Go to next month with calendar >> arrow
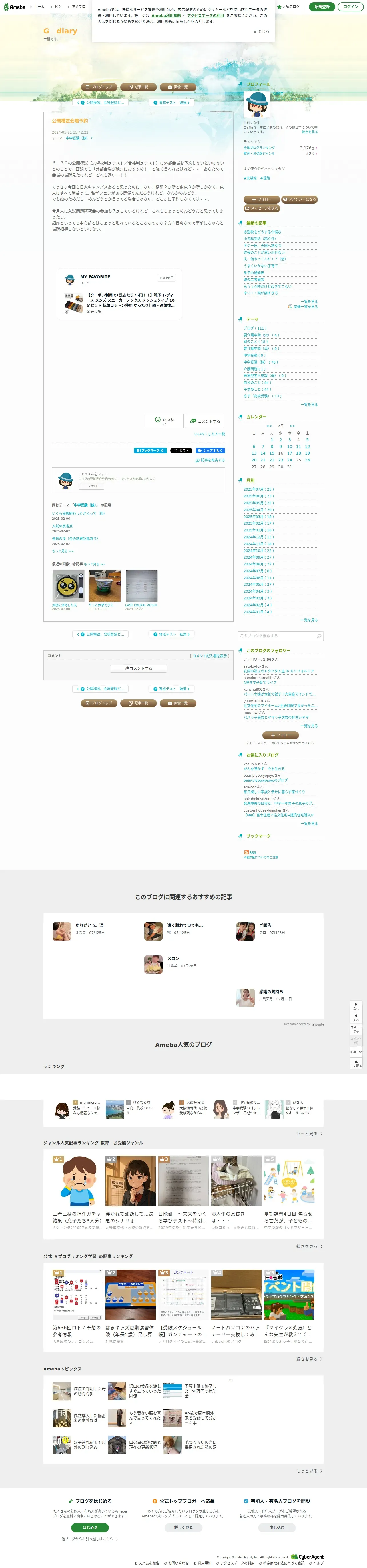The width and height of the screenshot is (367, 1568). pos(292,426)
